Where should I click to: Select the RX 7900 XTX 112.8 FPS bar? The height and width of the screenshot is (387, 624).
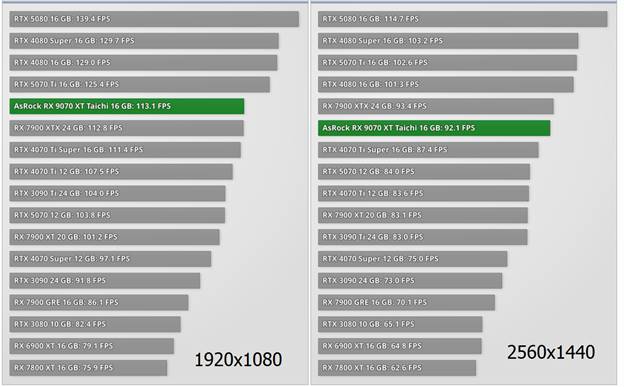[x=127, y=128]
